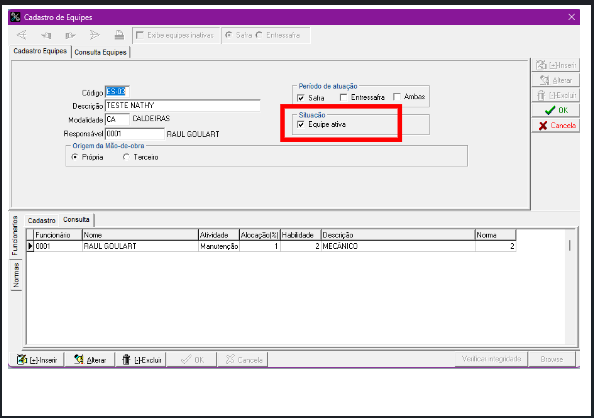The width and height of the screenshot is (594, 418).
Task: Click the right-side Alterar button
Action: click(x=556, y=80)
